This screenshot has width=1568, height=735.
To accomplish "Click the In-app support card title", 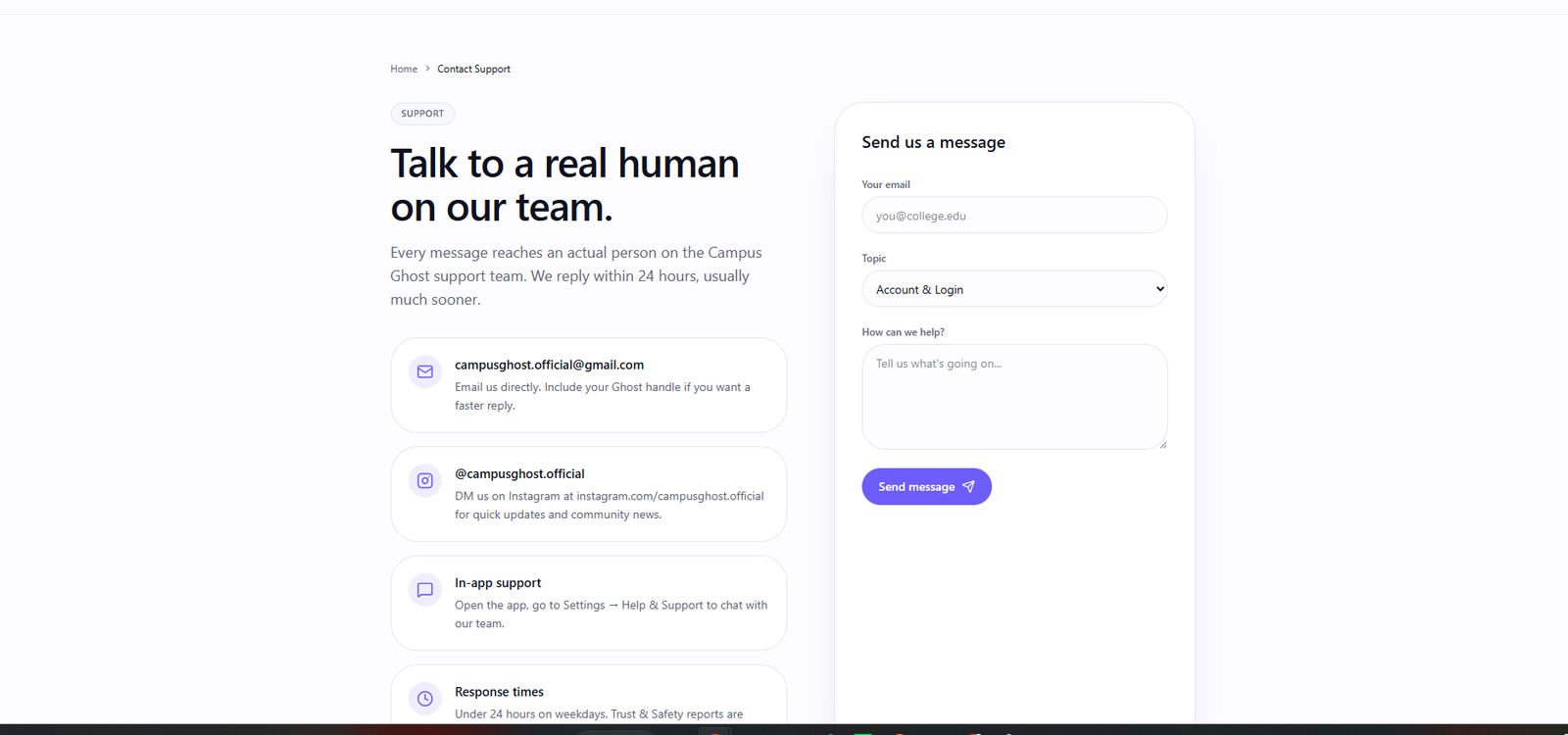I will click(498, 583).
